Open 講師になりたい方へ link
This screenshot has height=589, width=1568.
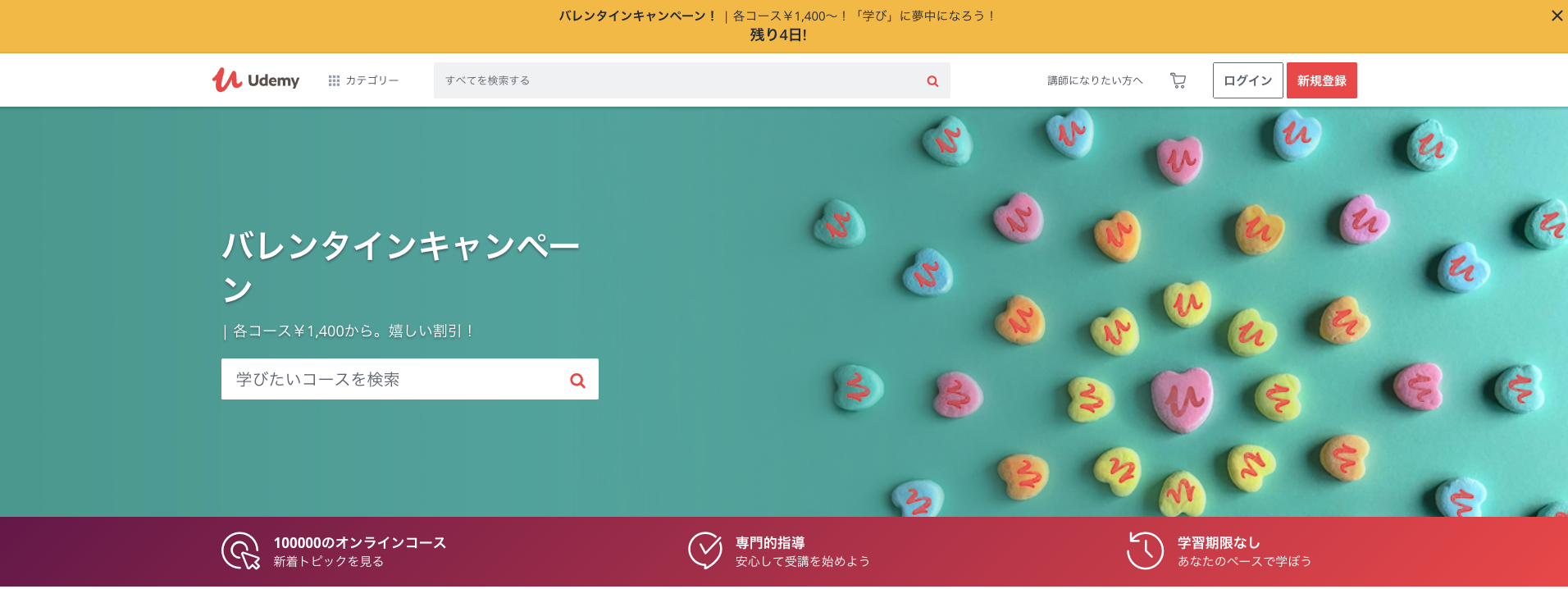click(1095, 80)
